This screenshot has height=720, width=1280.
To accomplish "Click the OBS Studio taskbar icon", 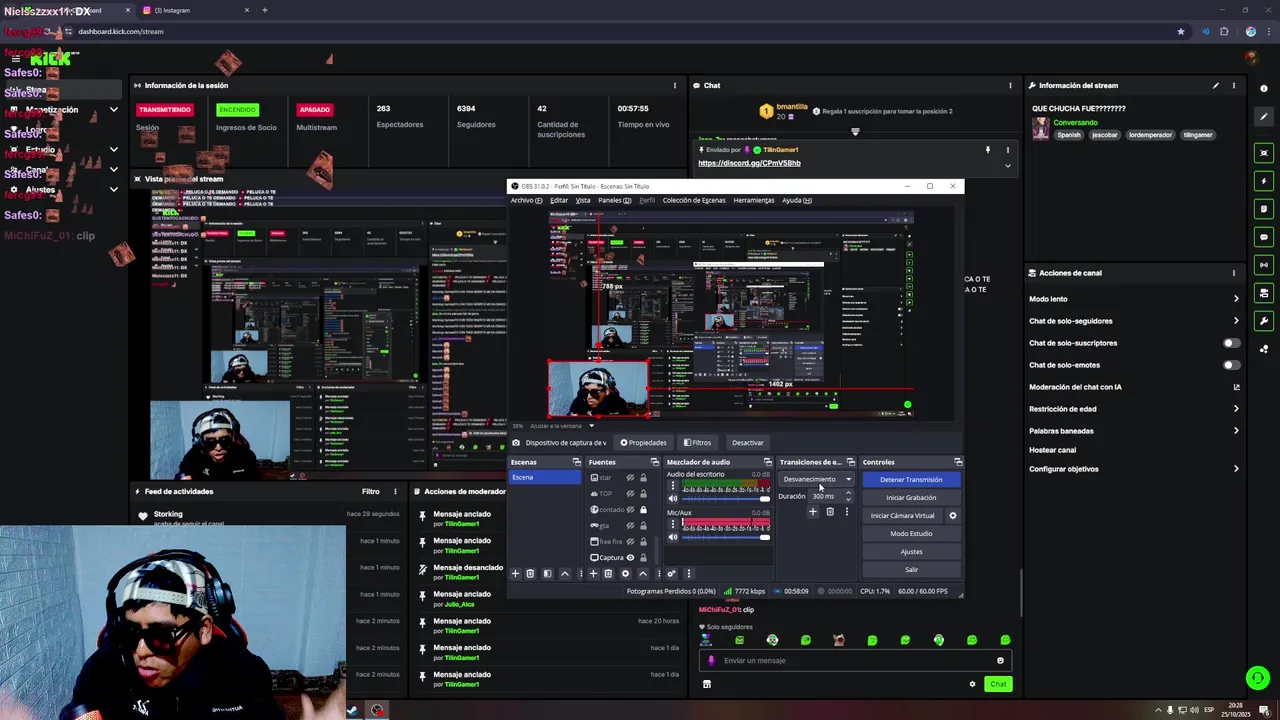I will tap(377, 710).
